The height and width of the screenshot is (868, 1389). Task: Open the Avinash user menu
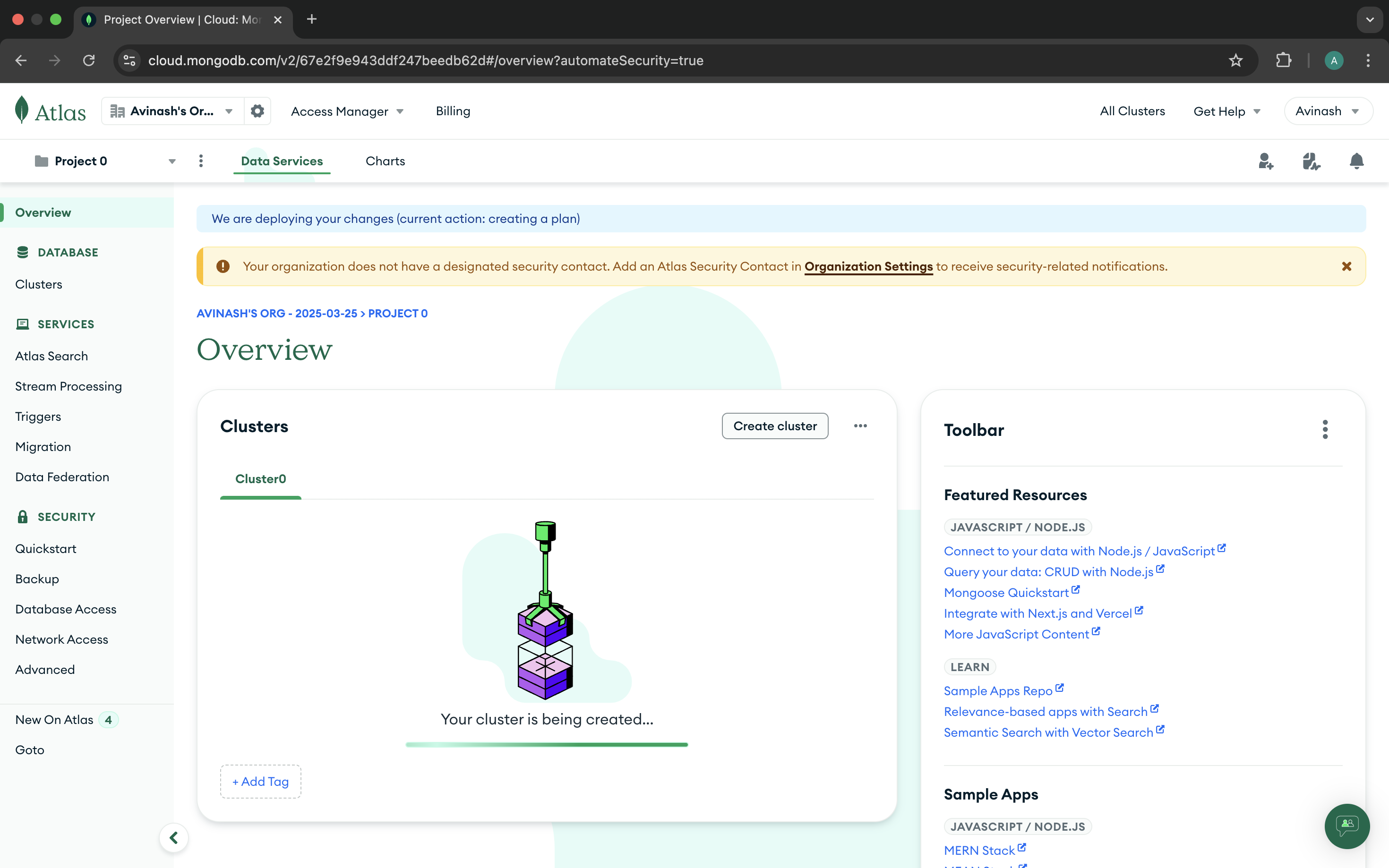[1327, 111]
